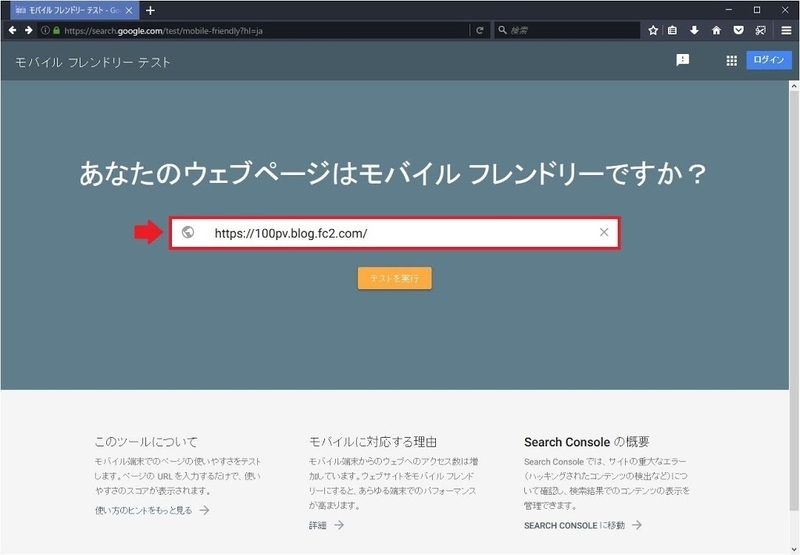Close the モバイル フレンドリー テスト tab
Screen dimensions: 800x555
(130, 10)
